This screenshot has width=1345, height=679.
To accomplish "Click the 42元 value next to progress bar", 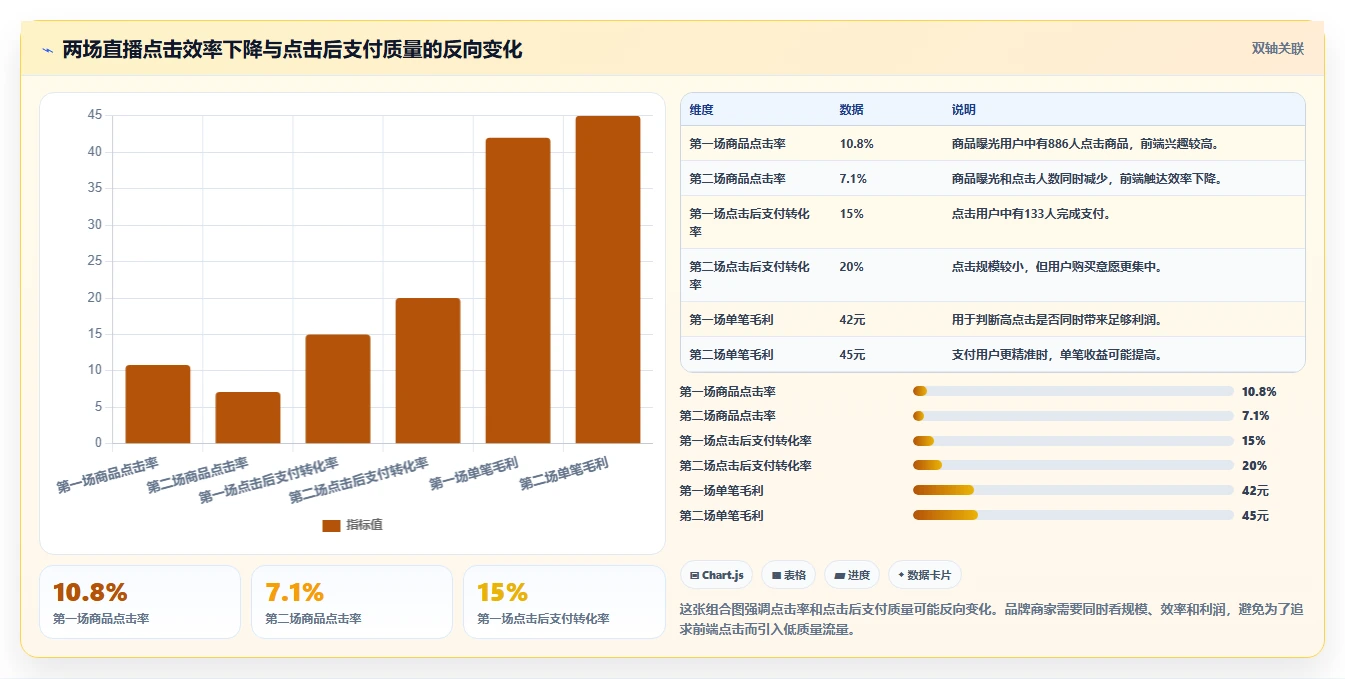I will [x=1255, y=491].
